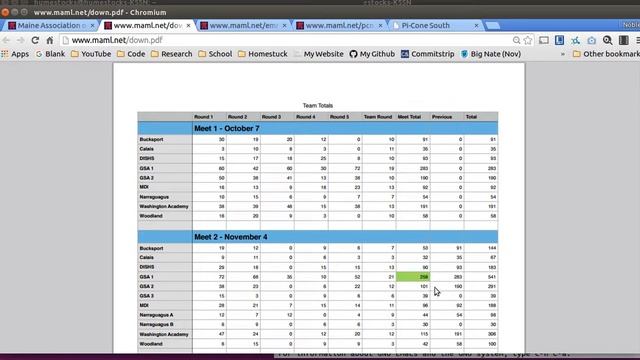Click the dark book extension icon
Viewport: 640px width, 360px height.
point(623,40)
